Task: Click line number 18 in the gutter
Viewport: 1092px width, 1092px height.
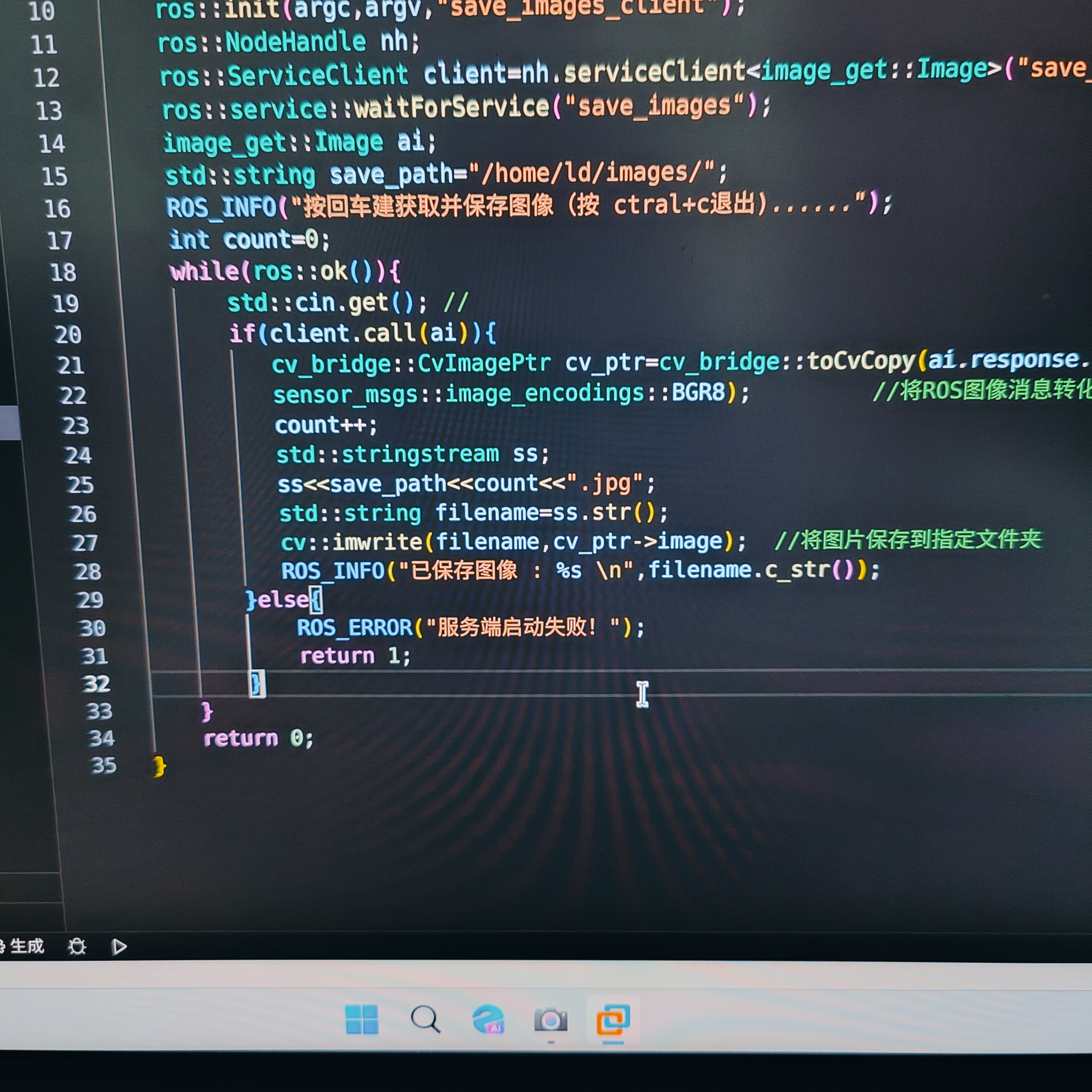Action: (63, 272)
